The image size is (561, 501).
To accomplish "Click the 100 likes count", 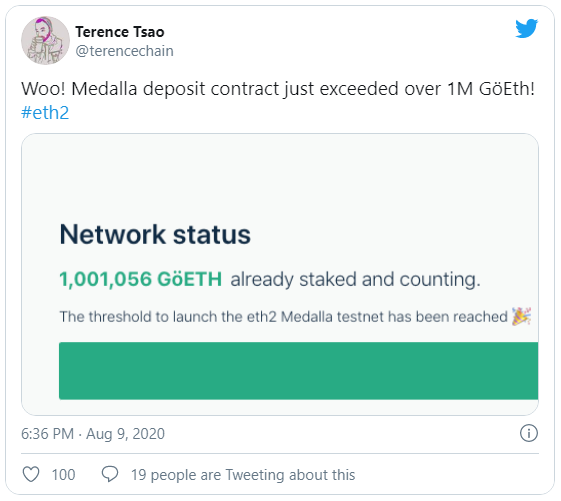I will pyautogui.click(x=63, y=475).
